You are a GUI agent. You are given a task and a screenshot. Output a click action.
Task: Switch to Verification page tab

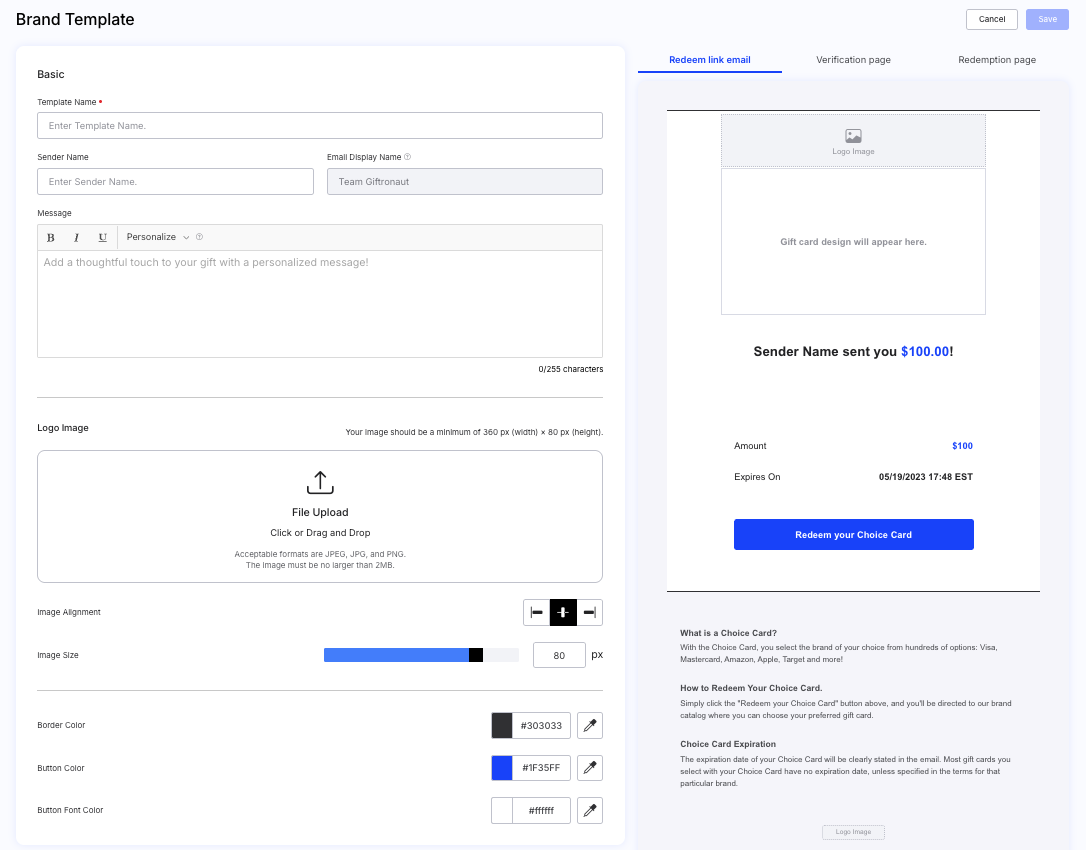pyautogui.click(x=853, y=60)
